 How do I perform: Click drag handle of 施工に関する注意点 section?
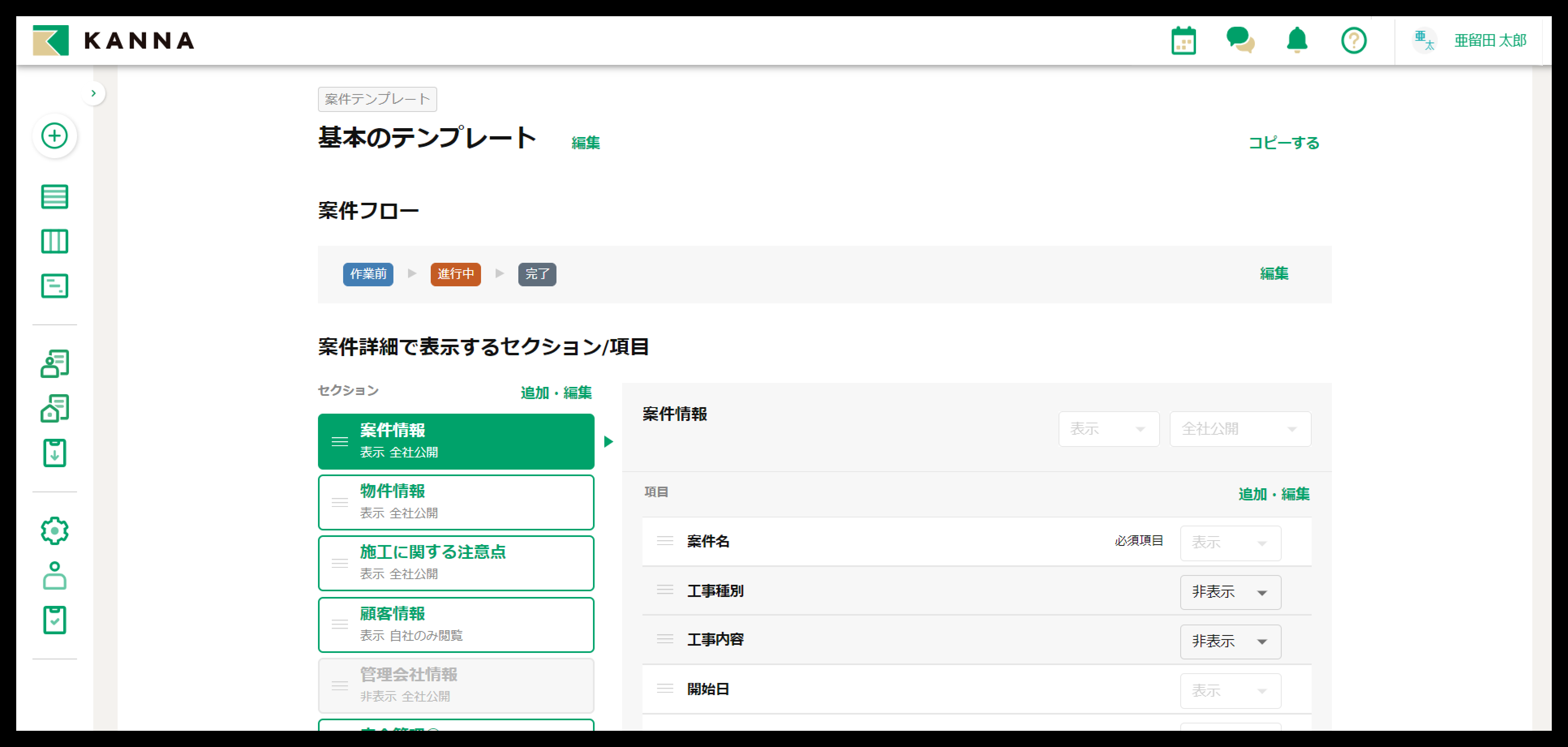coord(339,563)
